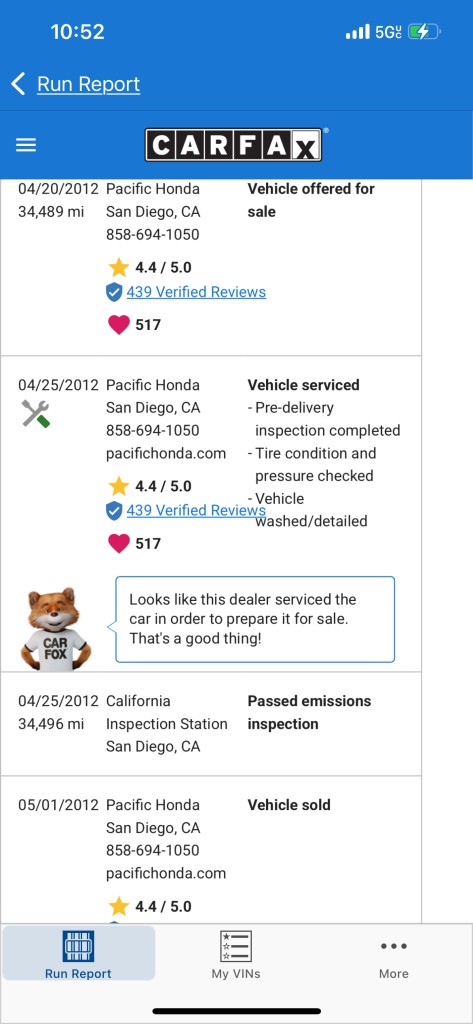
Task: Tap pacifichonda.com in the vehicle sold entry
Action: (x=166, y=873)
